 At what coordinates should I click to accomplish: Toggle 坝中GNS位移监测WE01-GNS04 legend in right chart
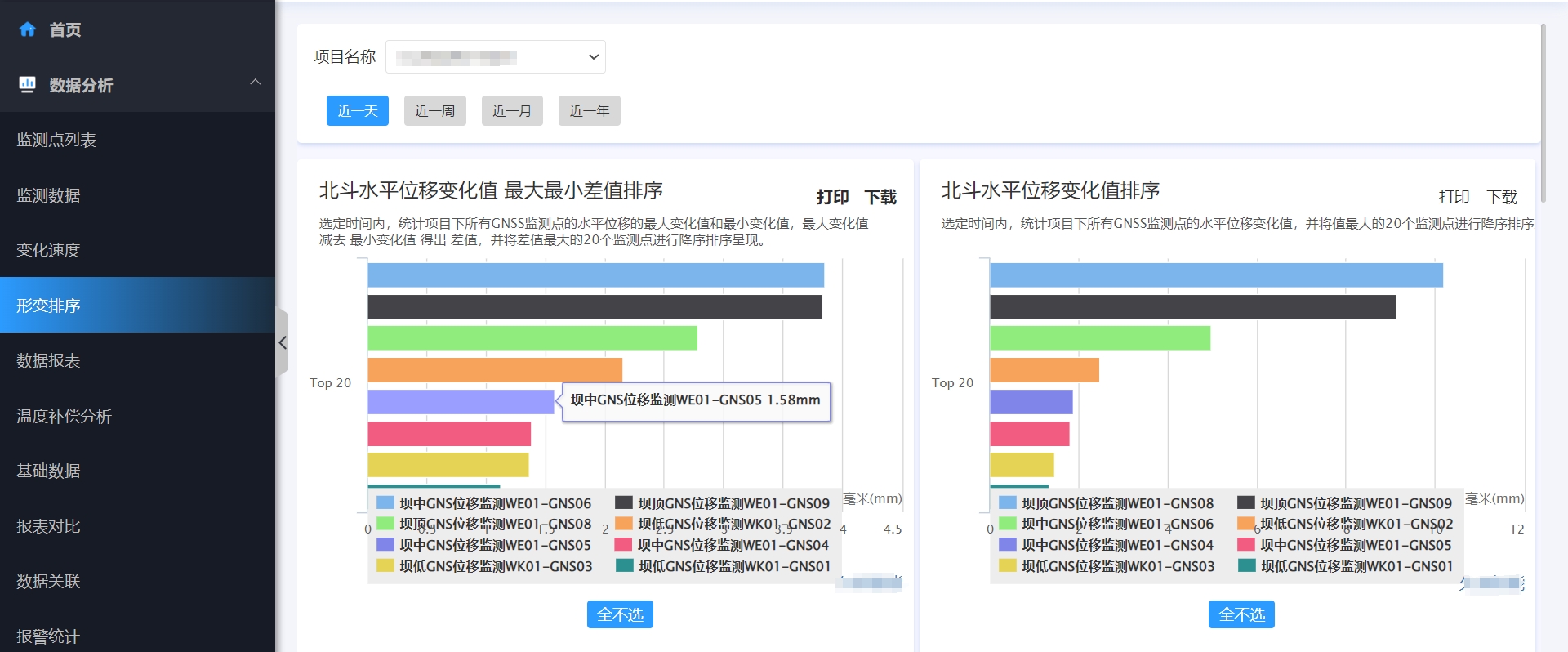click(x=1107, y=545)
